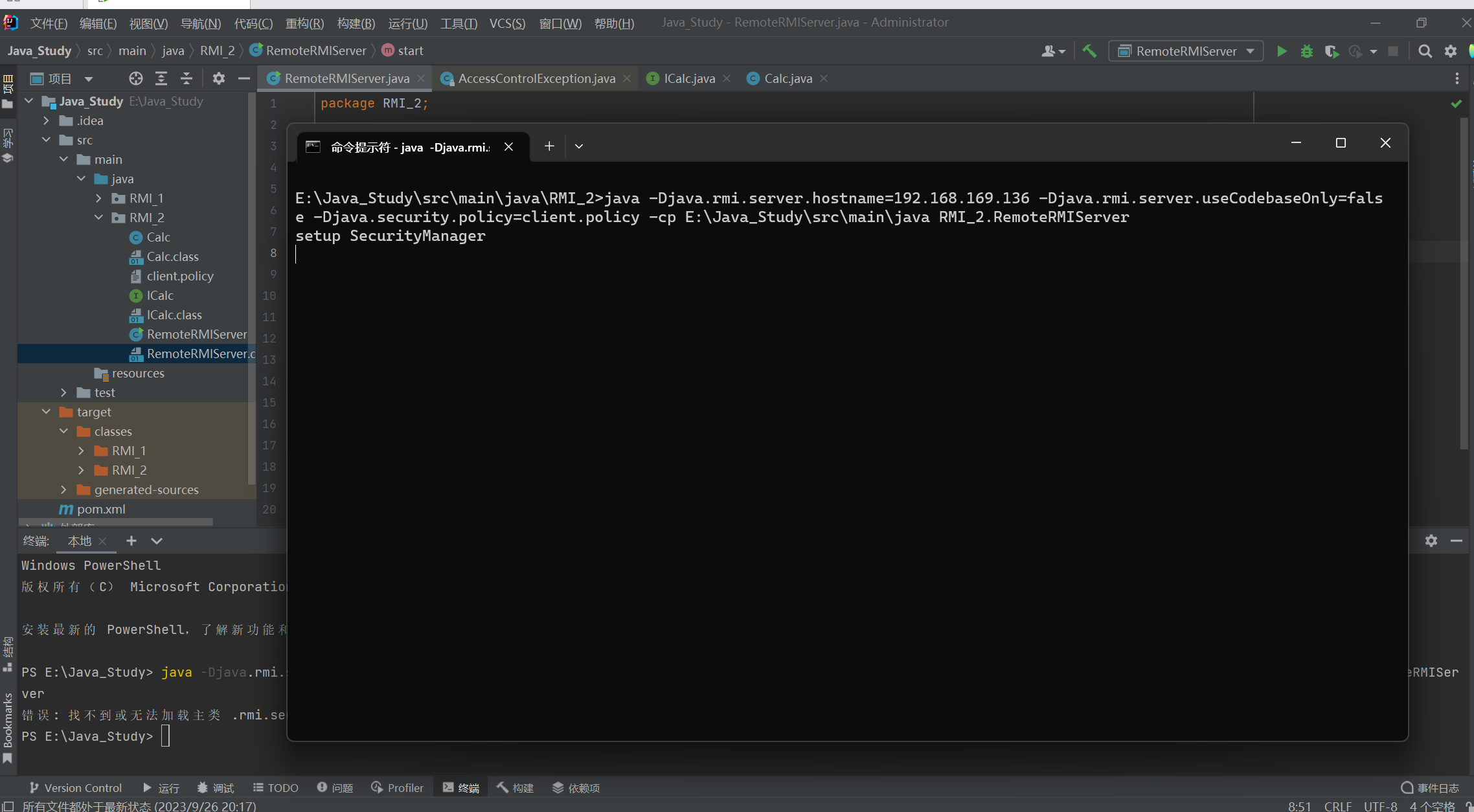Open the search everywhere magnifier
Image resolution: width=1474 pixels, height=812 pixels.
point(1425,51)
